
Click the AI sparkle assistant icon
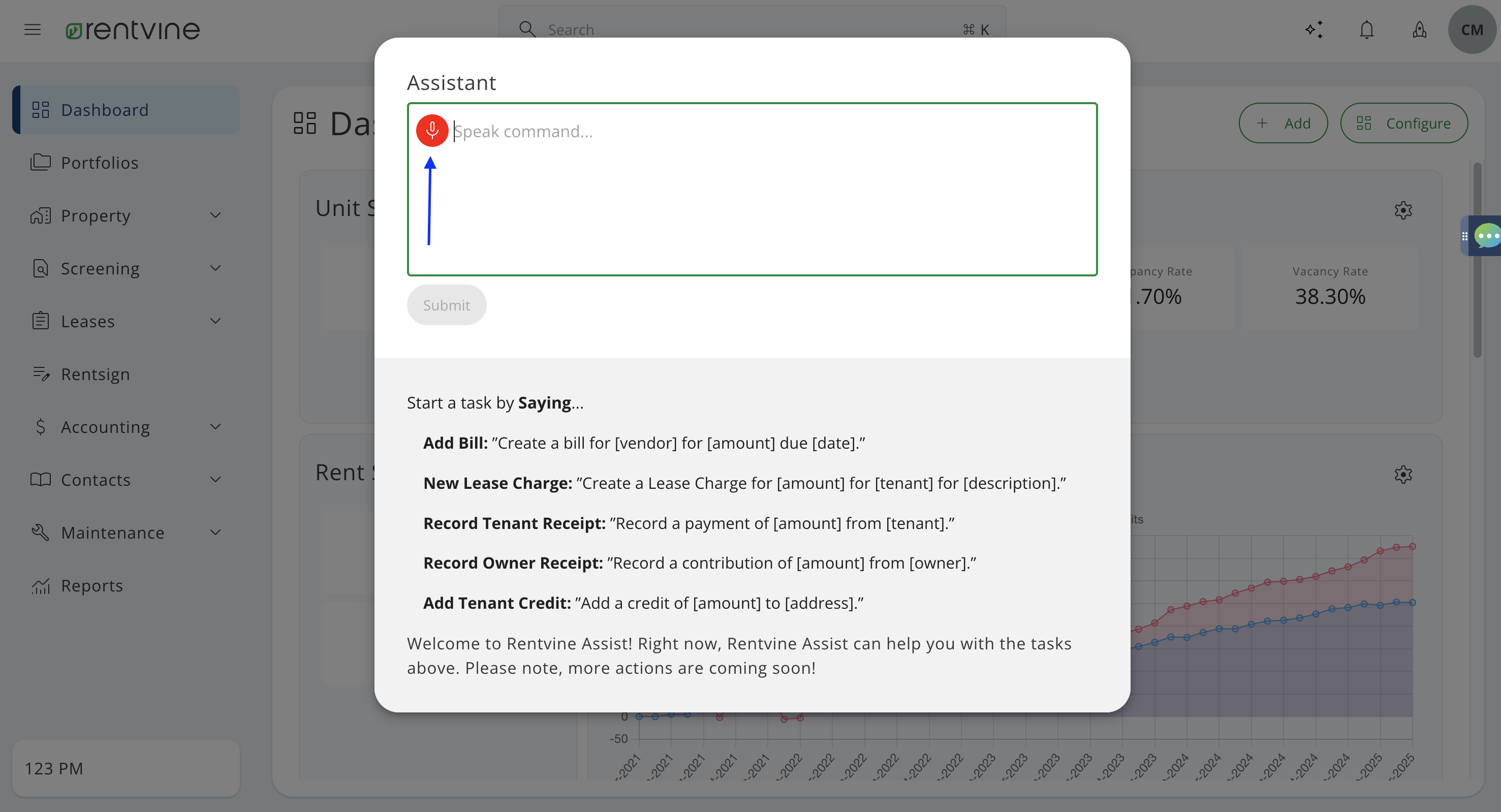pos(1314,29)
